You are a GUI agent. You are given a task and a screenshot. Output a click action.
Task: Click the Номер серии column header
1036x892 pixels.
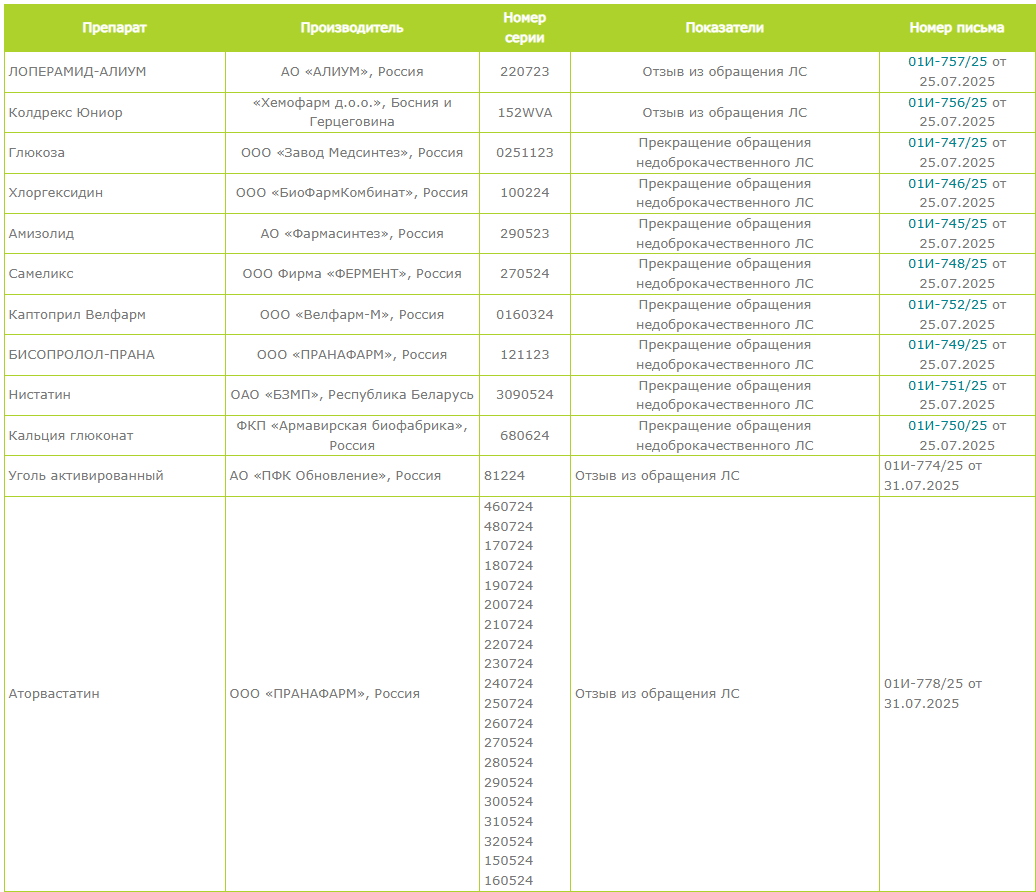click(525, 28)
